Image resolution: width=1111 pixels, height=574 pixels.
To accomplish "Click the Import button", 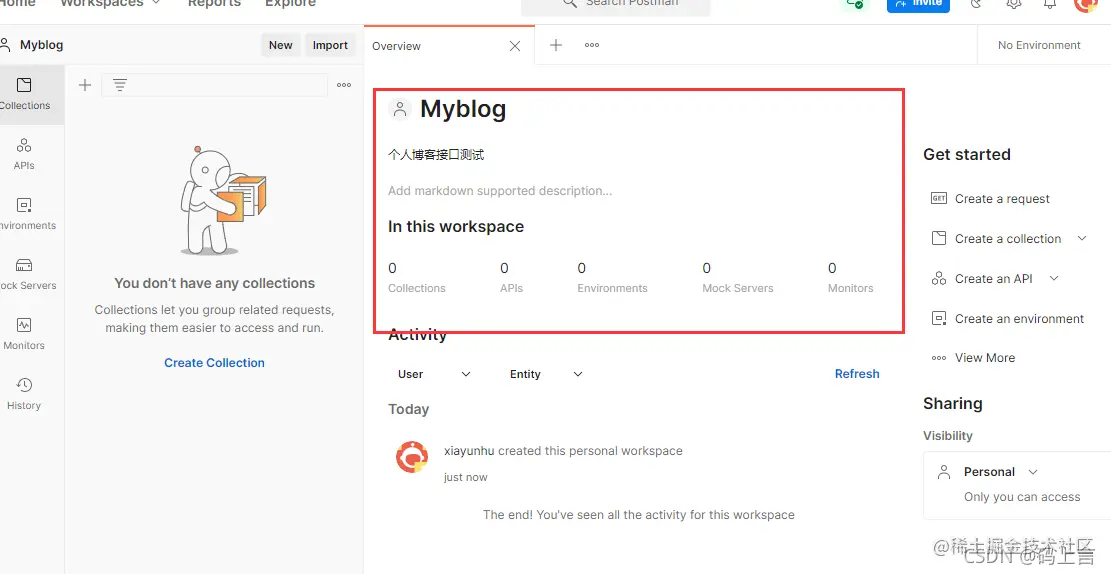I will [330, 45].
